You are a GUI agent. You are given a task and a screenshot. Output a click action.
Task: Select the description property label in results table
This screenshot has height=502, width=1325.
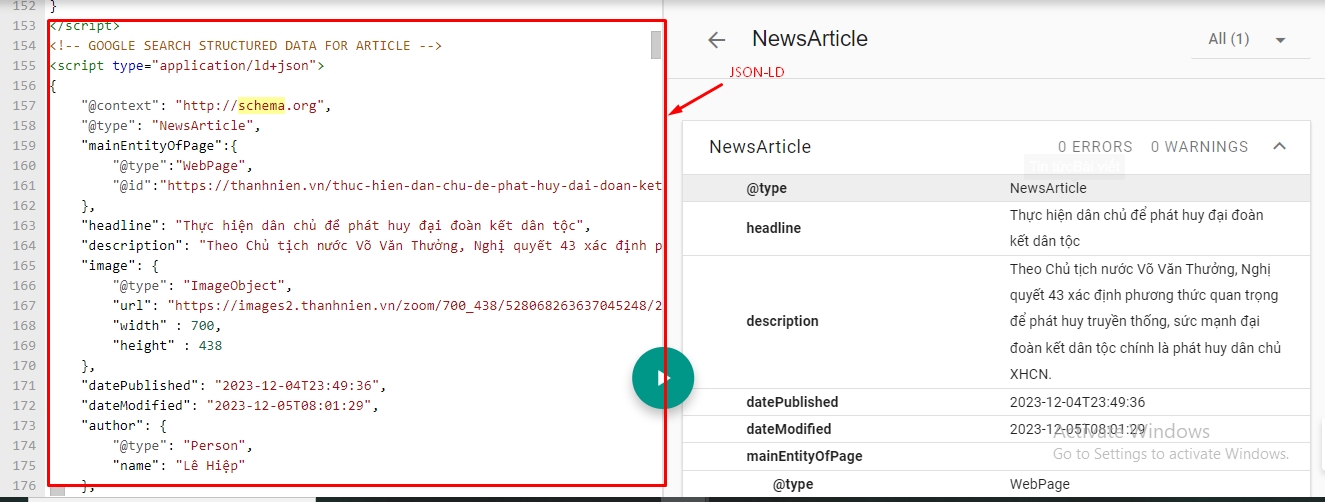[782, 321]
